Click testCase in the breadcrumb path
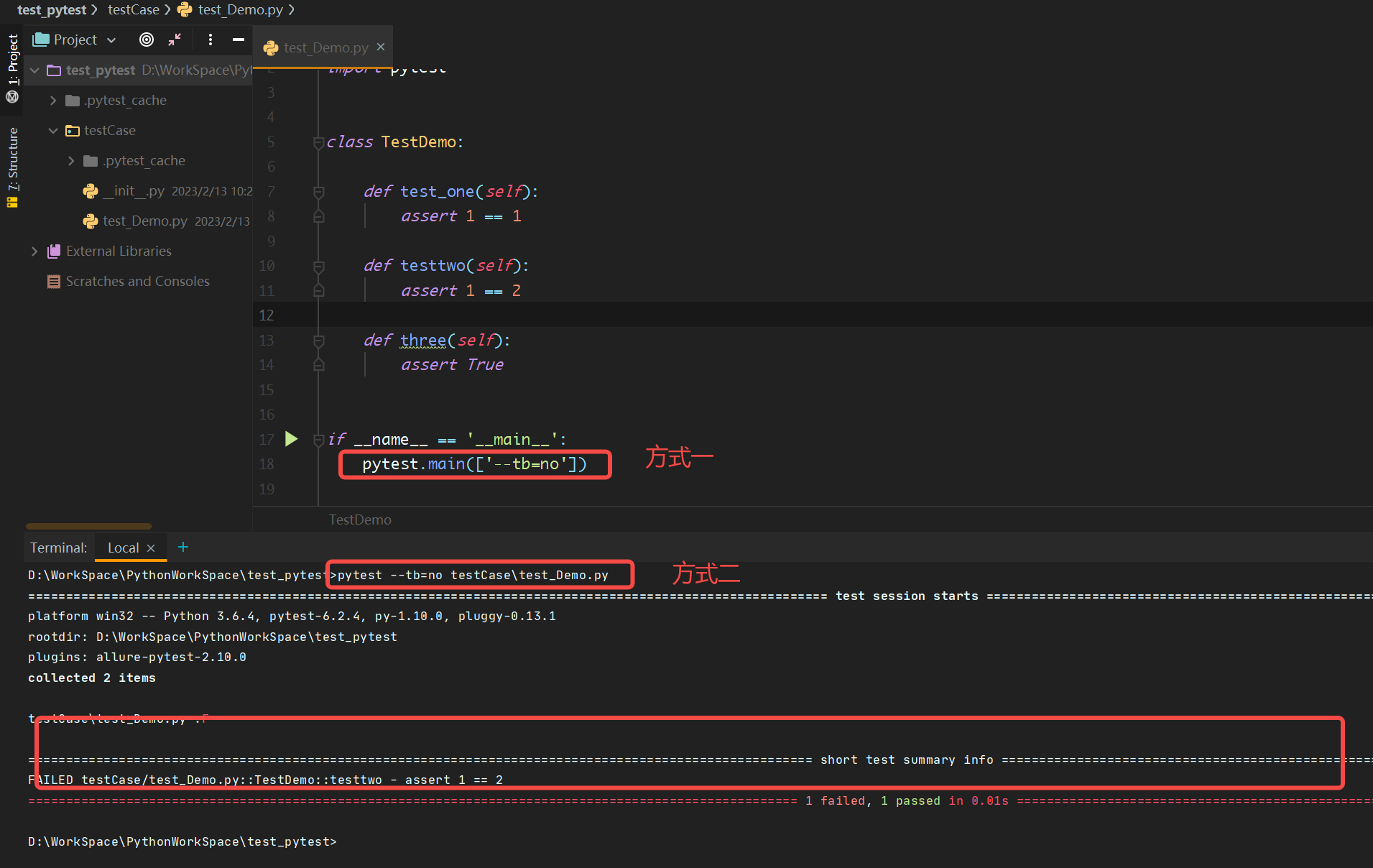The width and height of the screenshot is (1373, 868). [x=134, y=9]
